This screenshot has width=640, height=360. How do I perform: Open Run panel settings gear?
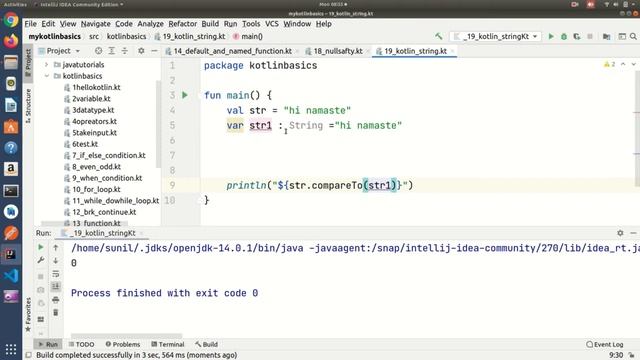620,233
